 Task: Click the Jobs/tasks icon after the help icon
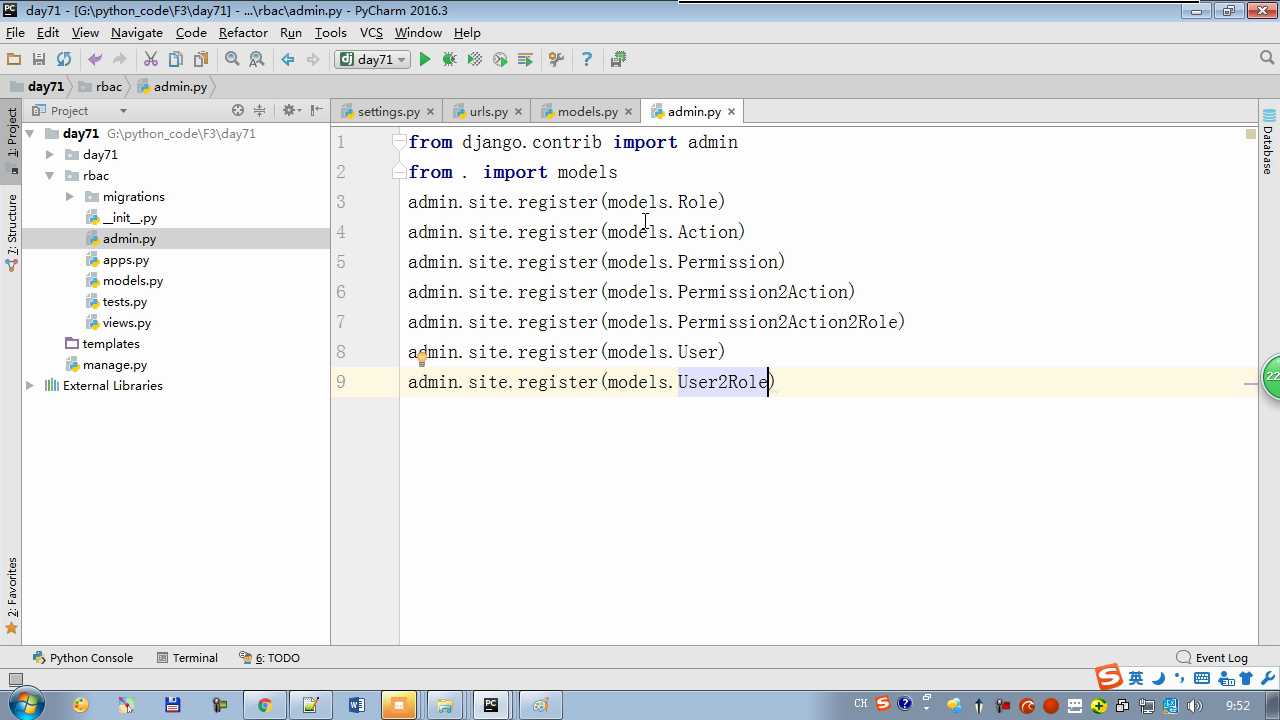tap(618, 60)
